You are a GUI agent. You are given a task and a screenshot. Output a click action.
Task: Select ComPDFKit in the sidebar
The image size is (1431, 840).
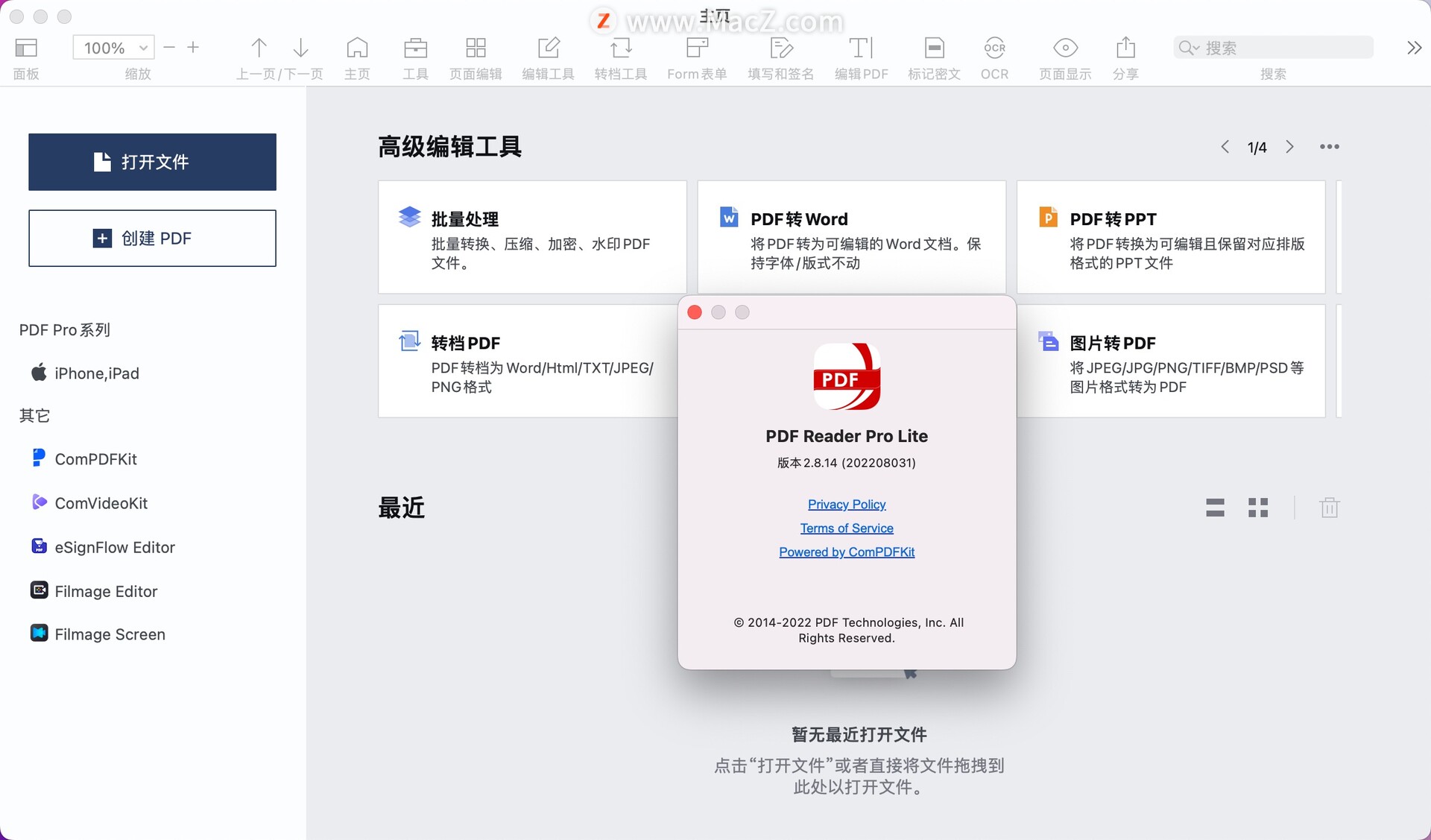(95, 458)
